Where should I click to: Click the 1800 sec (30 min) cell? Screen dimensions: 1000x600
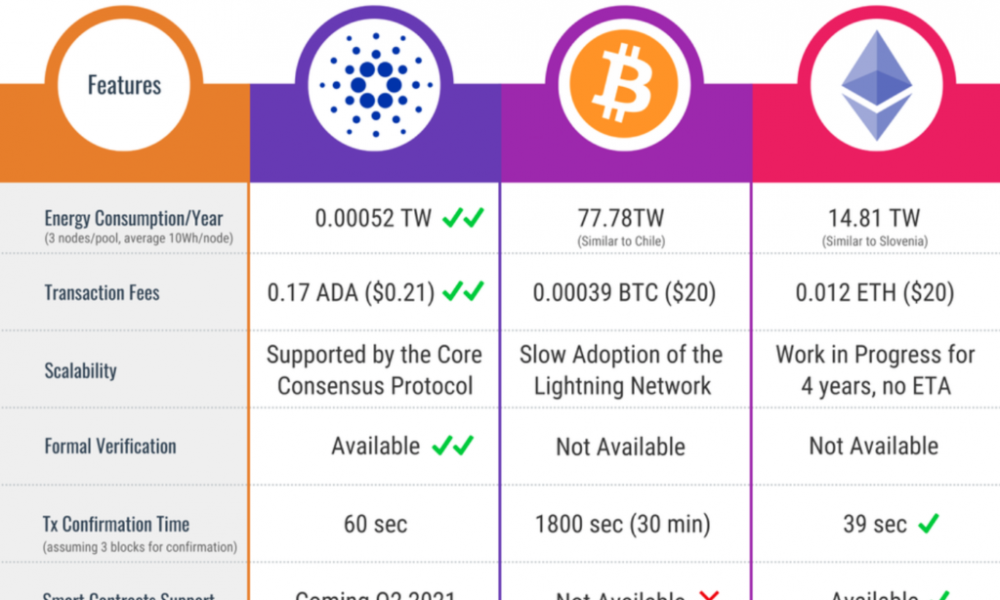coord(622,524)
